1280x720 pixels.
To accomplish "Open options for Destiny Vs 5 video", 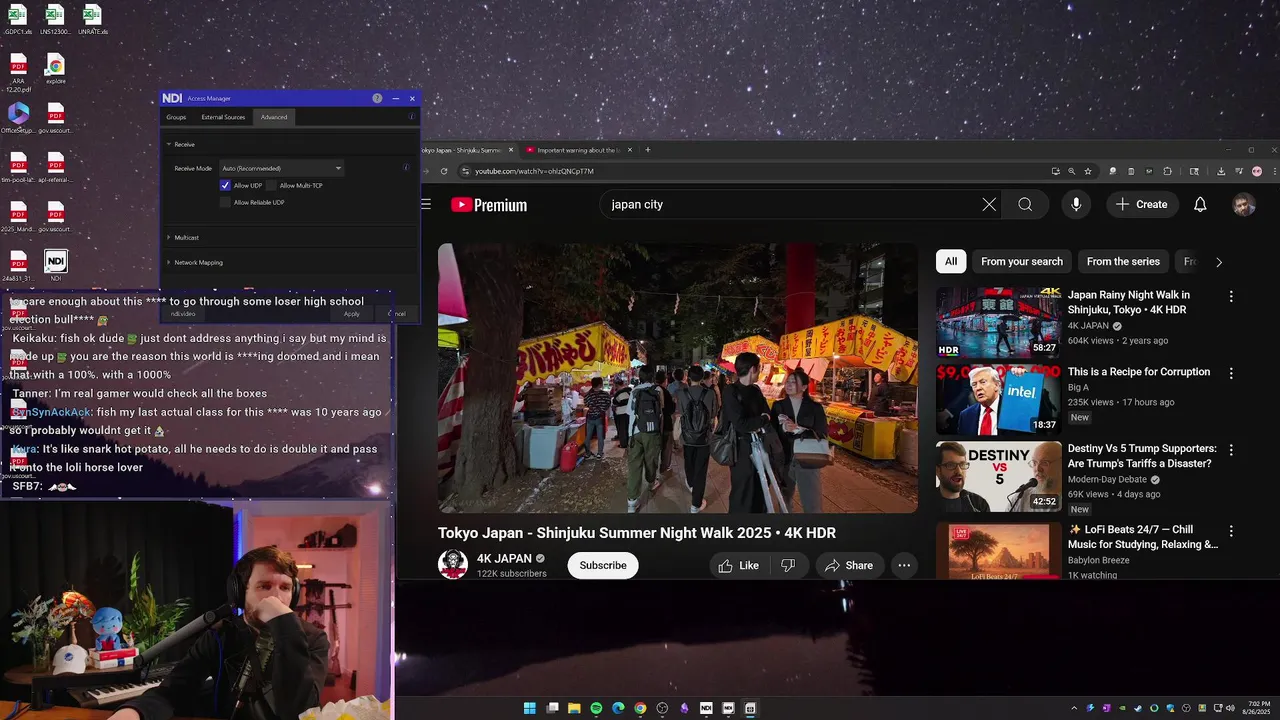I will pos(1231,450).
